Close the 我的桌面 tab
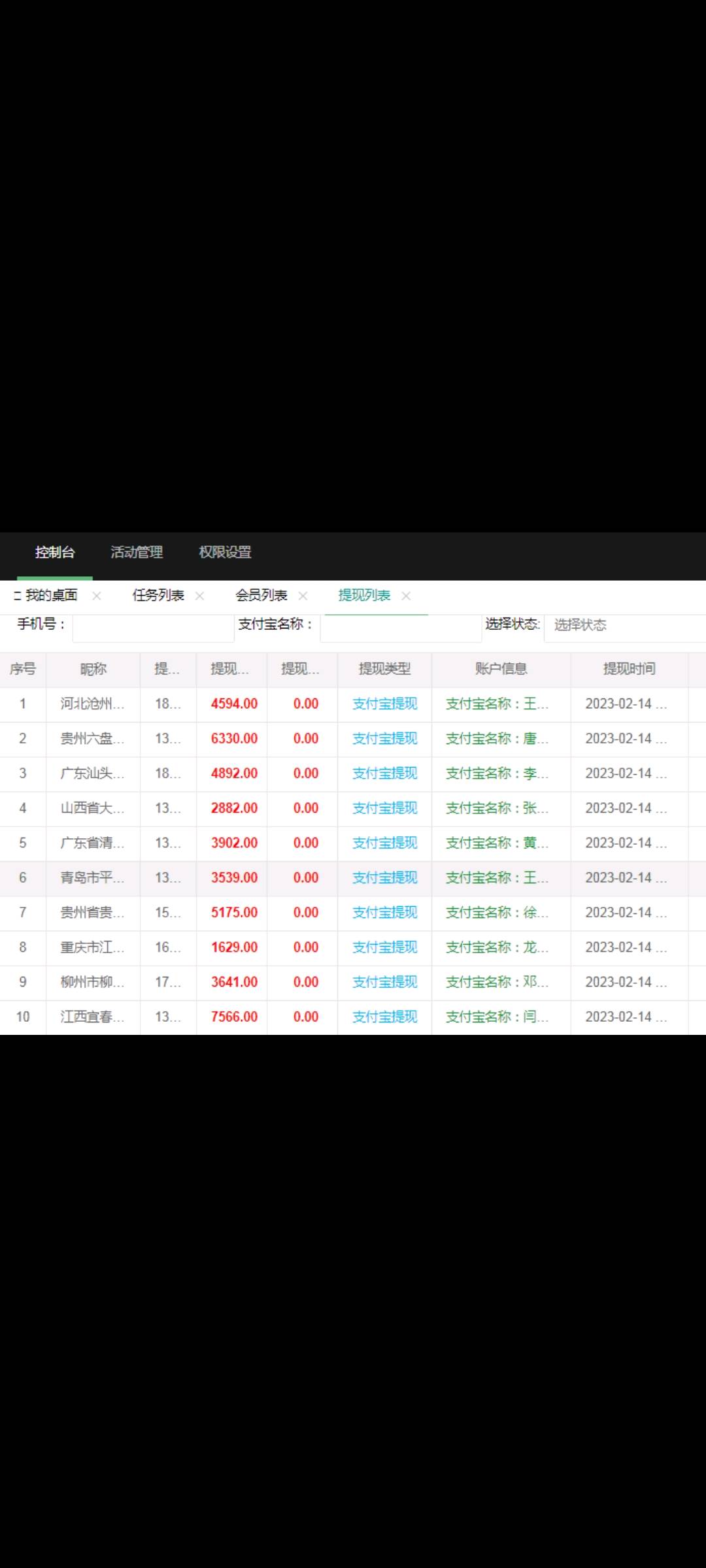Viewport: 706px width, 1568px height. coord(97,596)
